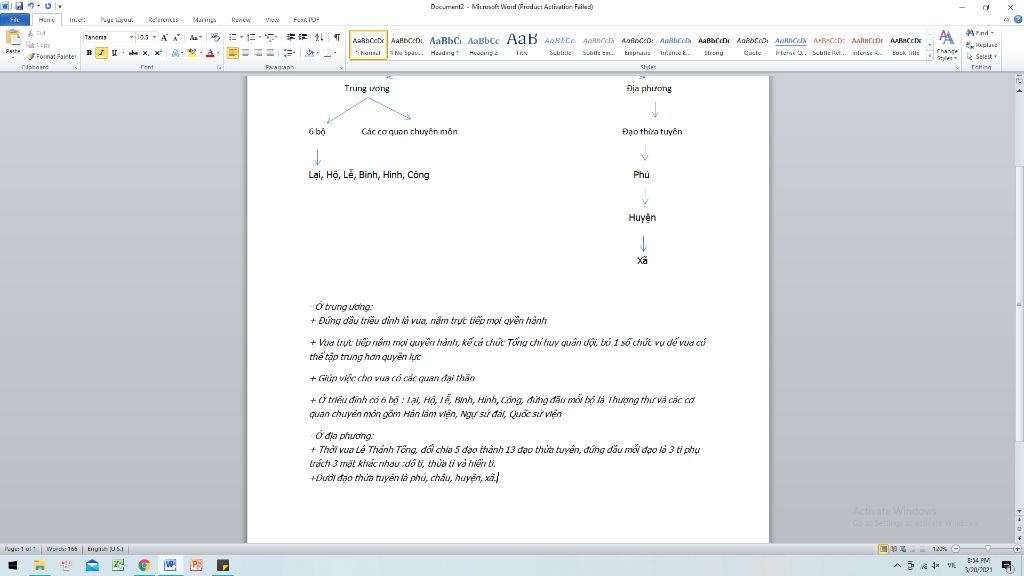Apply strikethrough formatting

click(133, 53)
